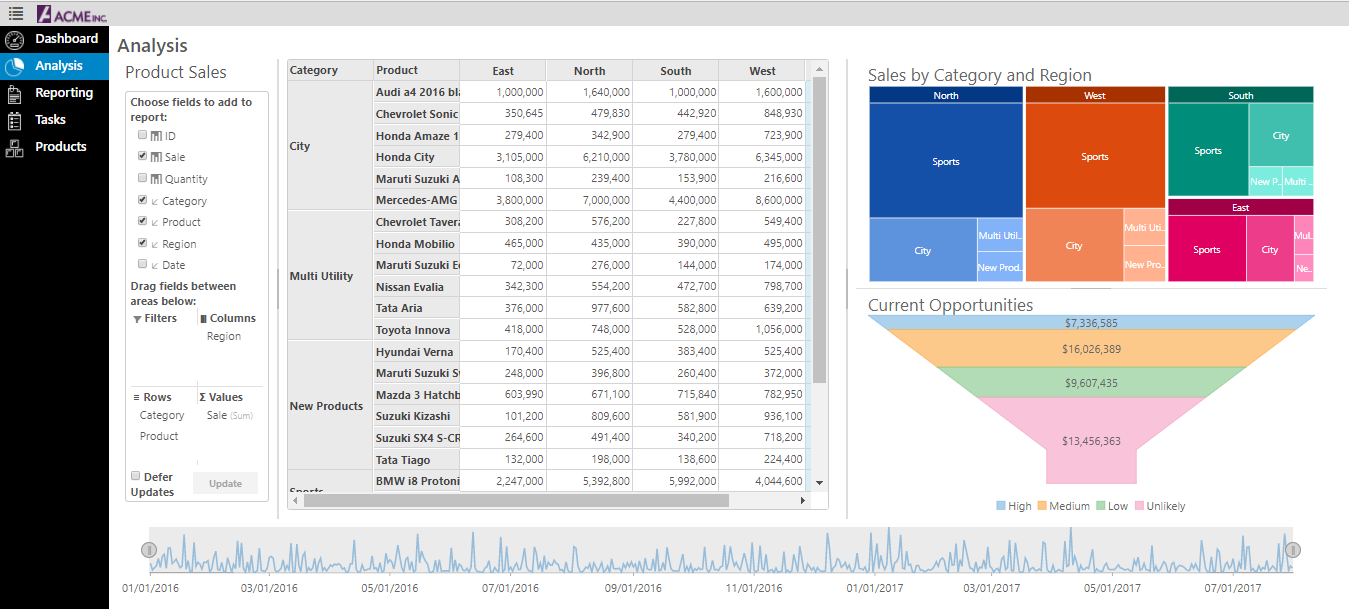Toggle the High series in the funnel legend

click(1014, 506)
